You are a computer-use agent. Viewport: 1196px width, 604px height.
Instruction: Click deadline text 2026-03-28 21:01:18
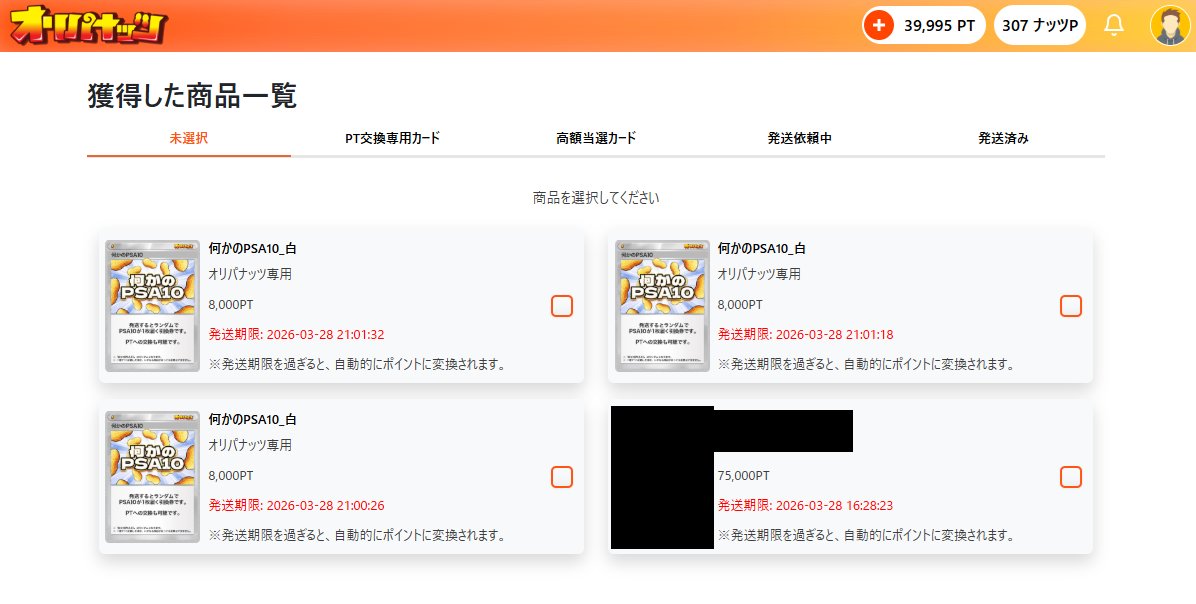coord(805,334)
